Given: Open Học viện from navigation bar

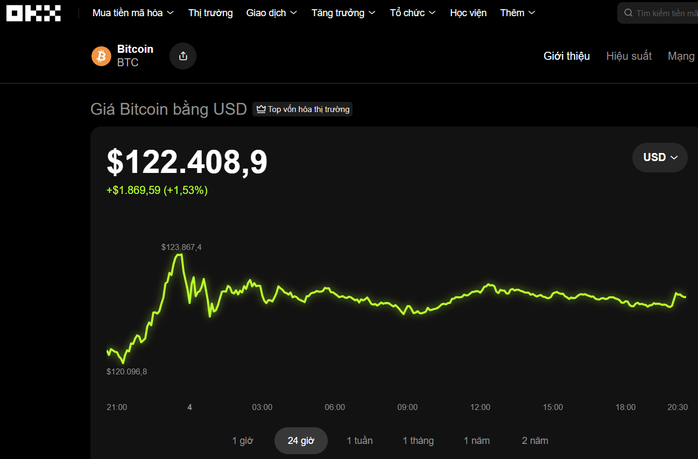Looking at the screenshot, I should 469,13.
